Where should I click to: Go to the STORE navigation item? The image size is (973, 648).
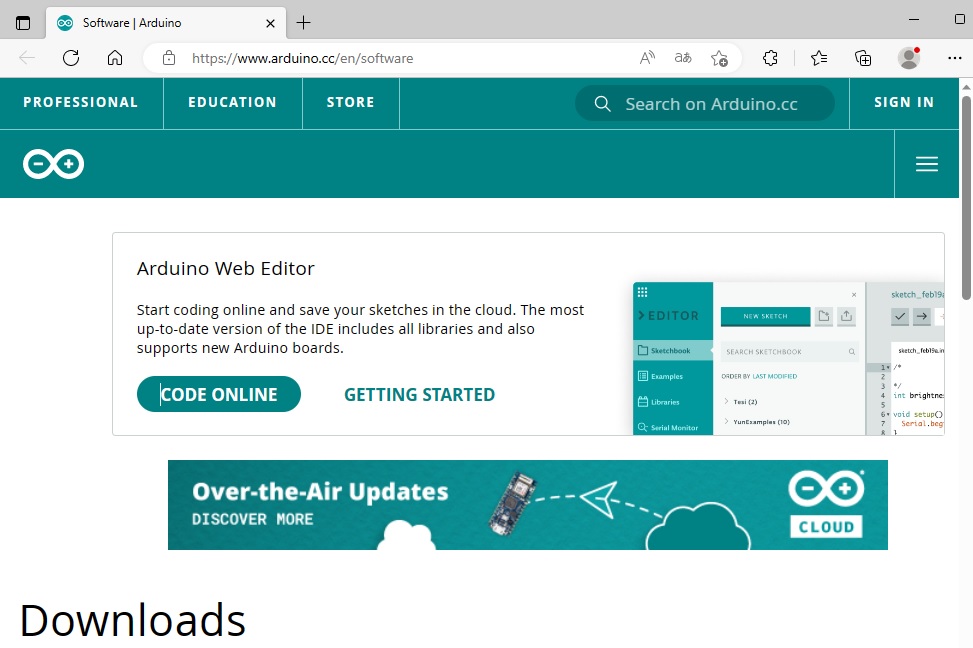[350, 102]
